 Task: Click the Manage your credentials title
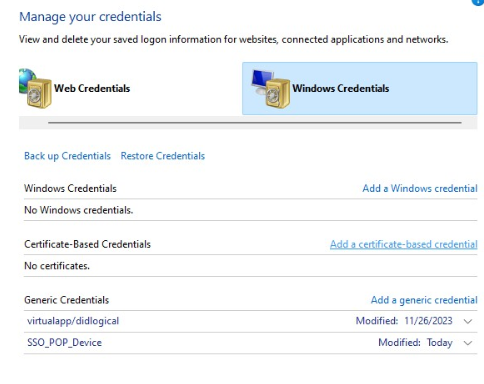(90, 17)
